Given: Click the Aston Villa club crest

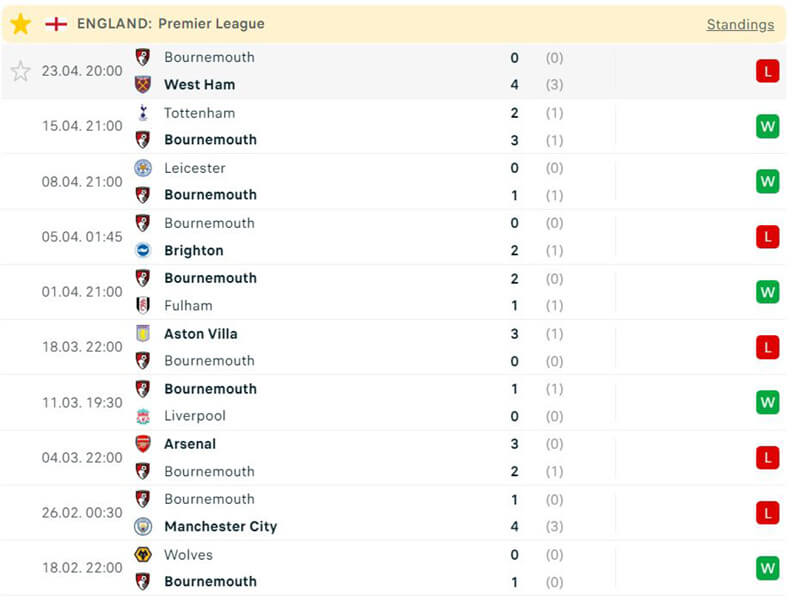Looking at the screenshot, I should pyautogui.click(x=143, y=333).
